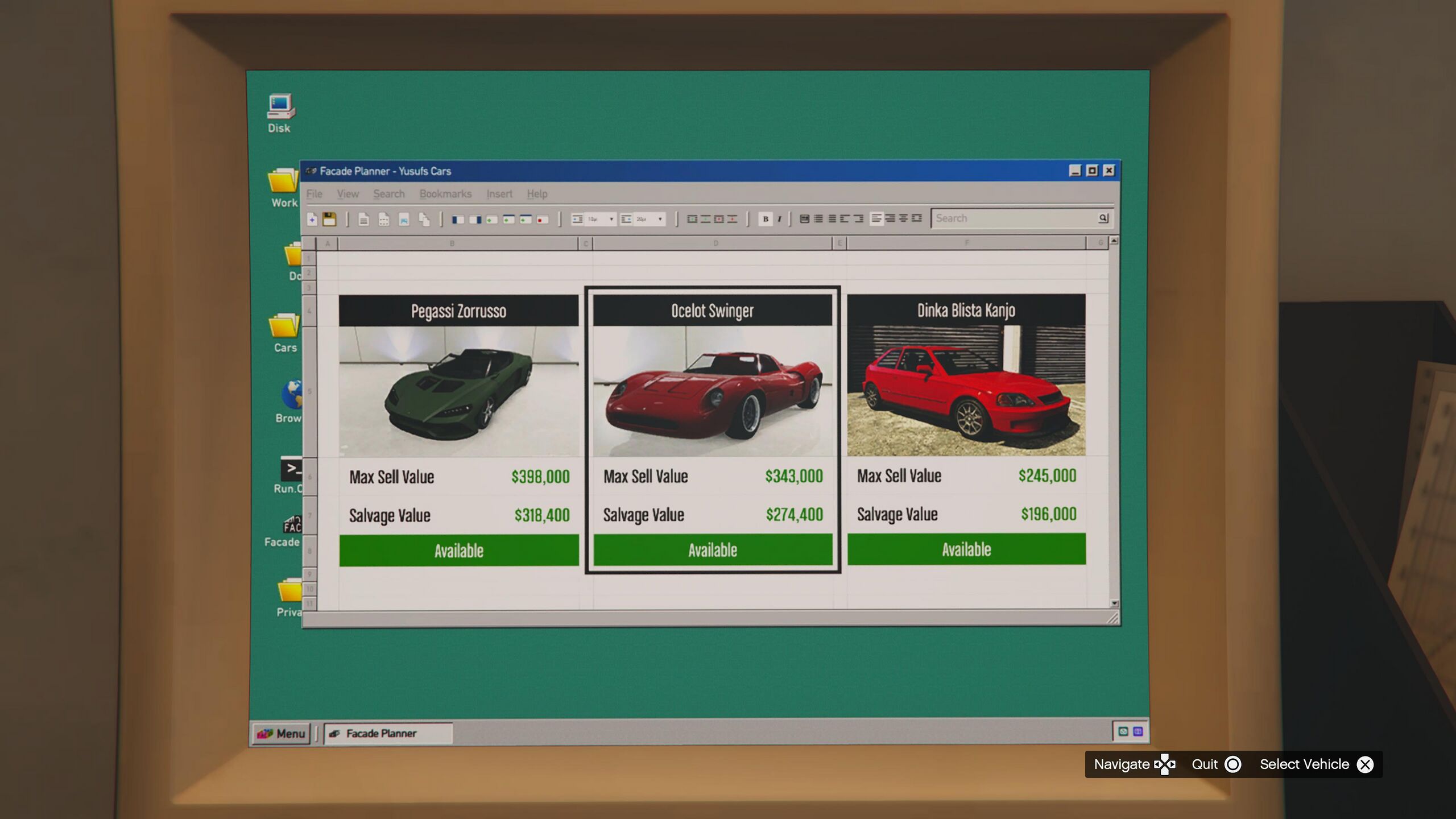1456x819 pixels.
Task: Expand the 10pt size dropdown
Action: (x=611, y=219)
